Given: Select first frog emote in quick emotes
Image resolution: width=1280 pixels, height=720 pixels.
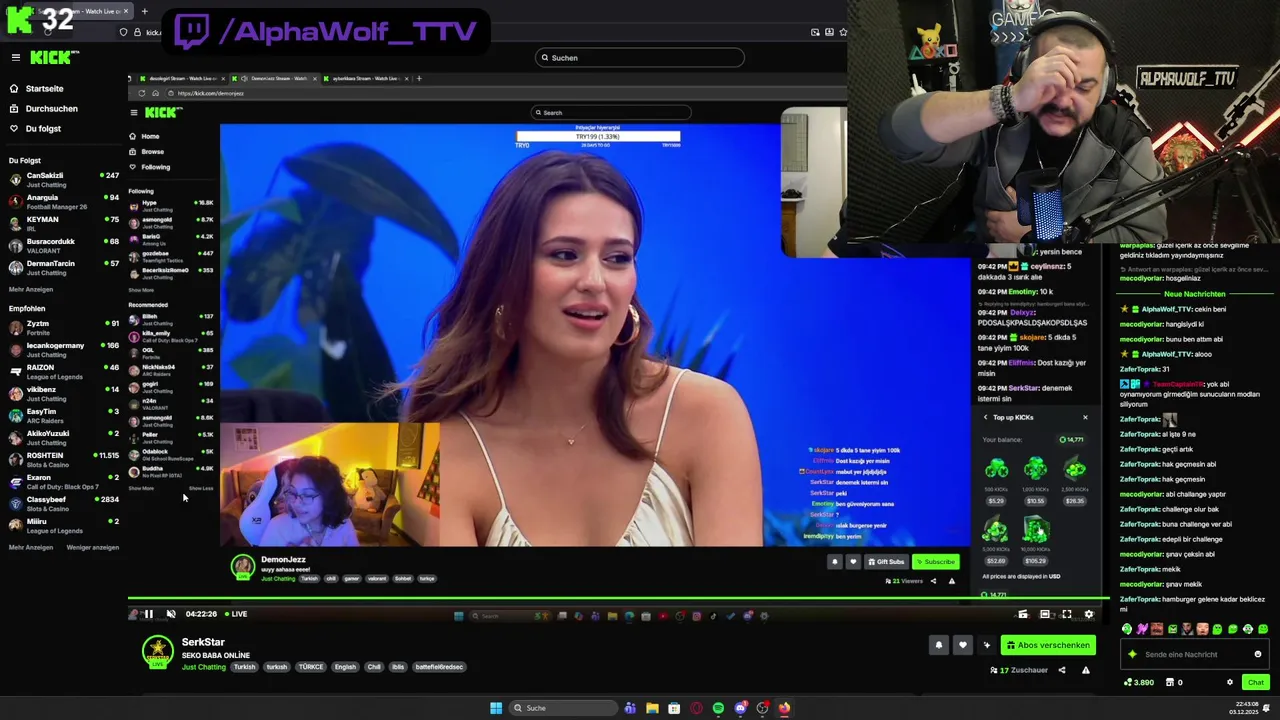Looking at the screenshot, I should point(1128,629).
